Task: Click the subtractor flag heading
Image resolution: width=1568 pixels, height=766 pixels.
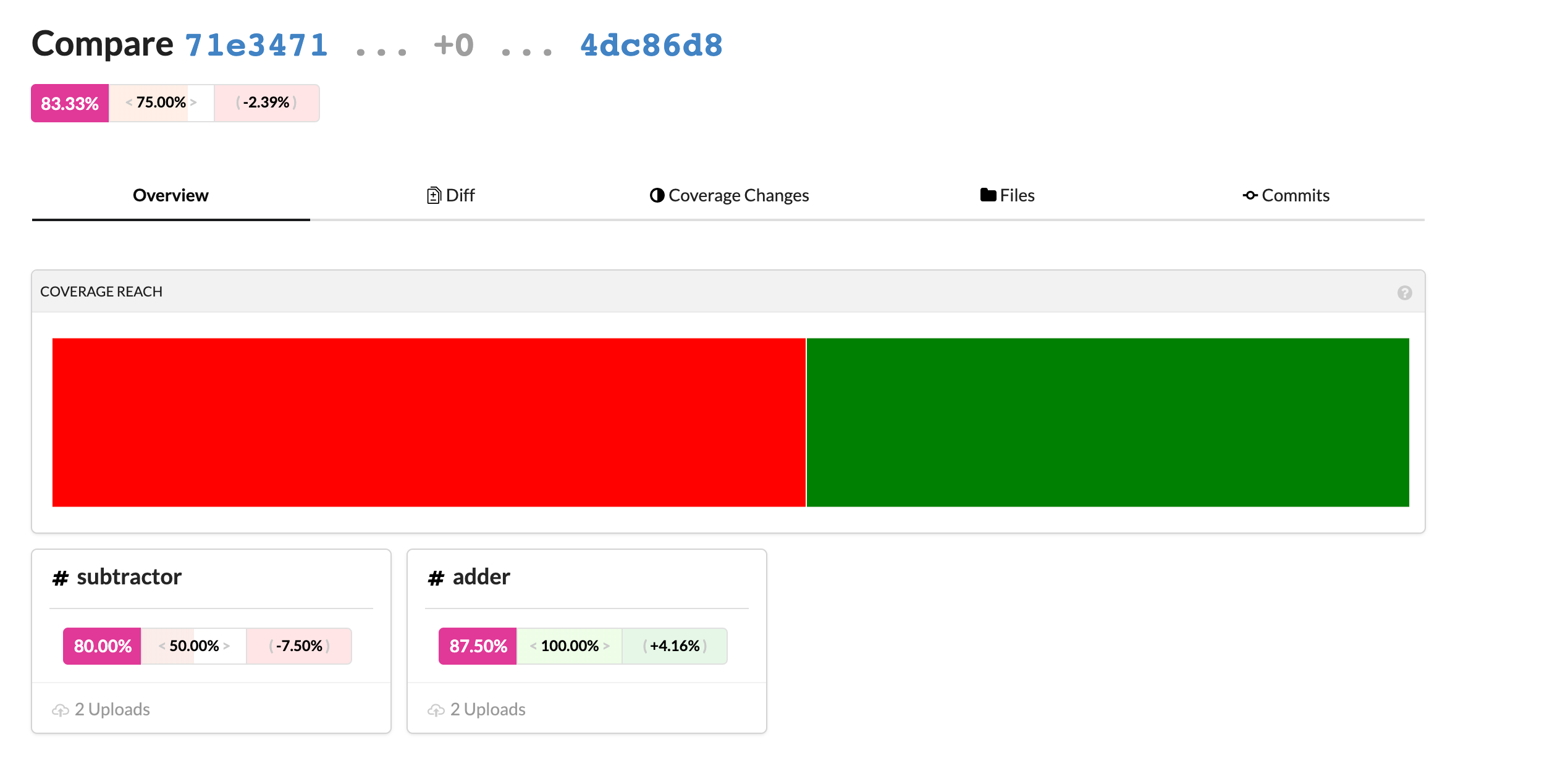Action: click(129, 577)
